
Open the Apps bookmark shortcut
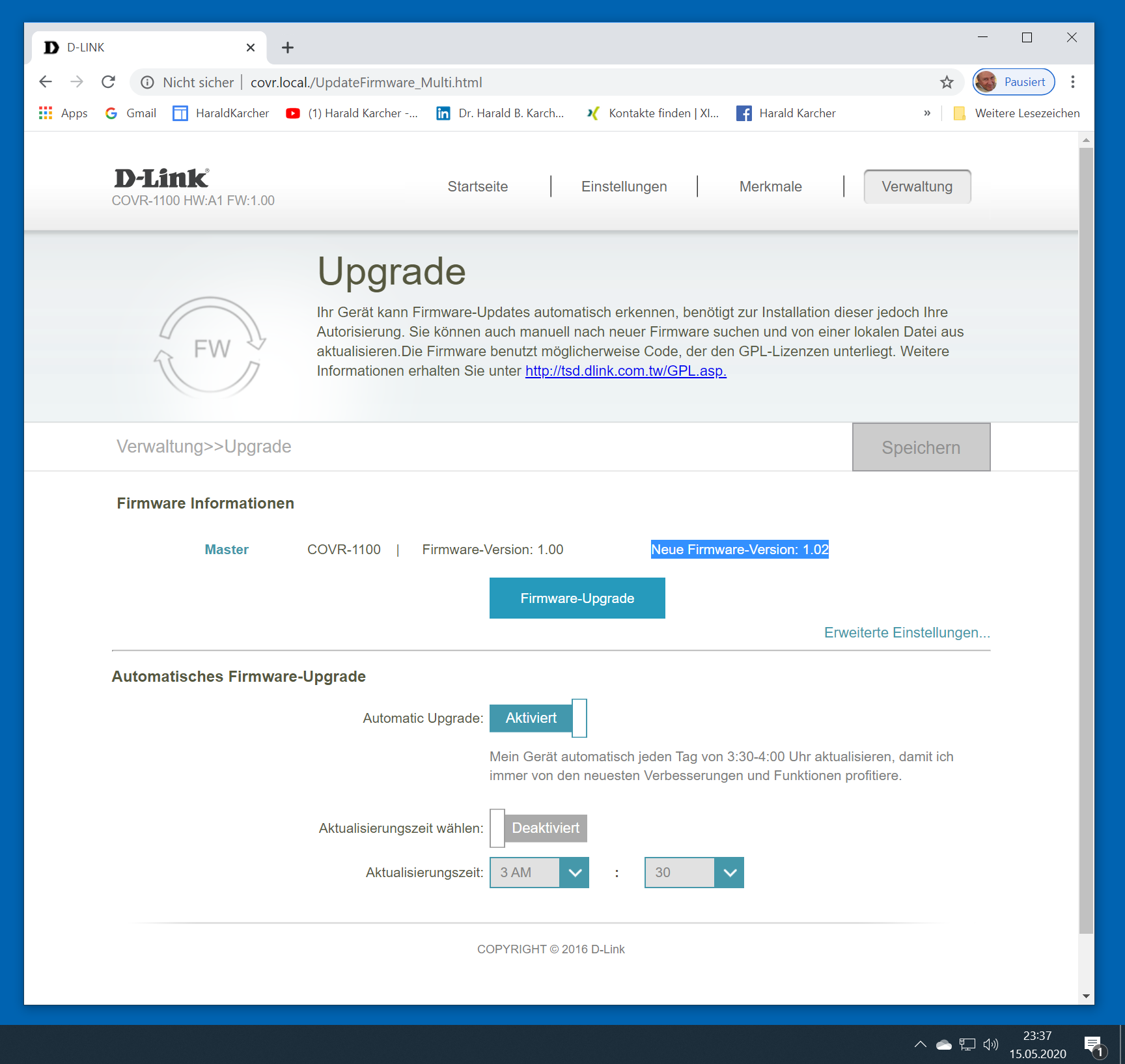tap(63, 113)
